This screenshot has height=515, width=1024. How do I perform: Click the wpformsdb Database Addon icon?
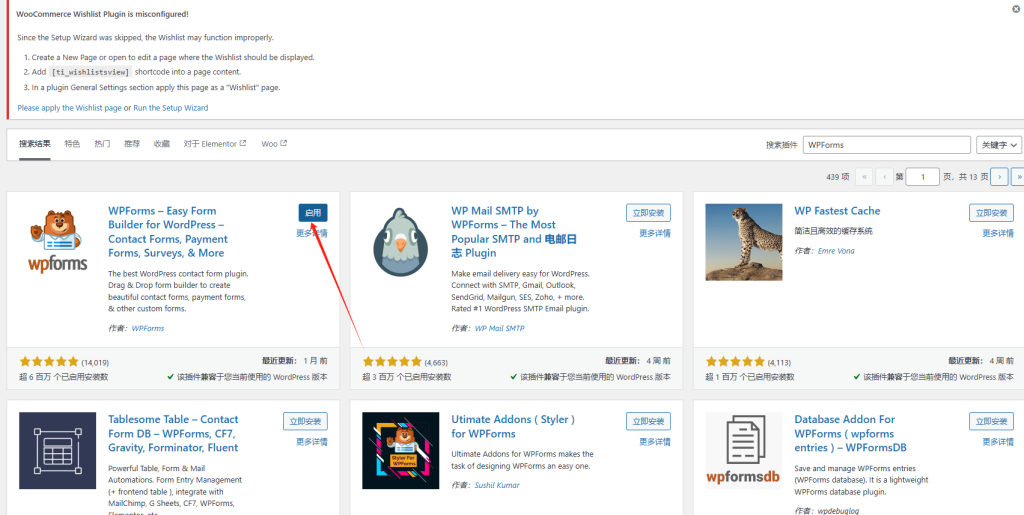743,450
